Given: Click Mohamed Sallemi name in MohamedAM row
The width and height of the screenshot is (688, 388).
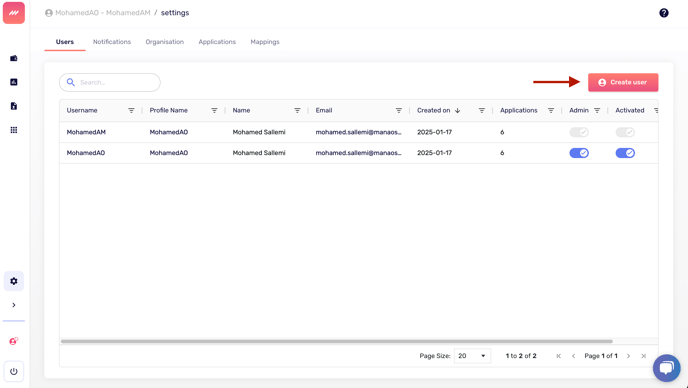Looking at the screenshot, I should 259,132.
